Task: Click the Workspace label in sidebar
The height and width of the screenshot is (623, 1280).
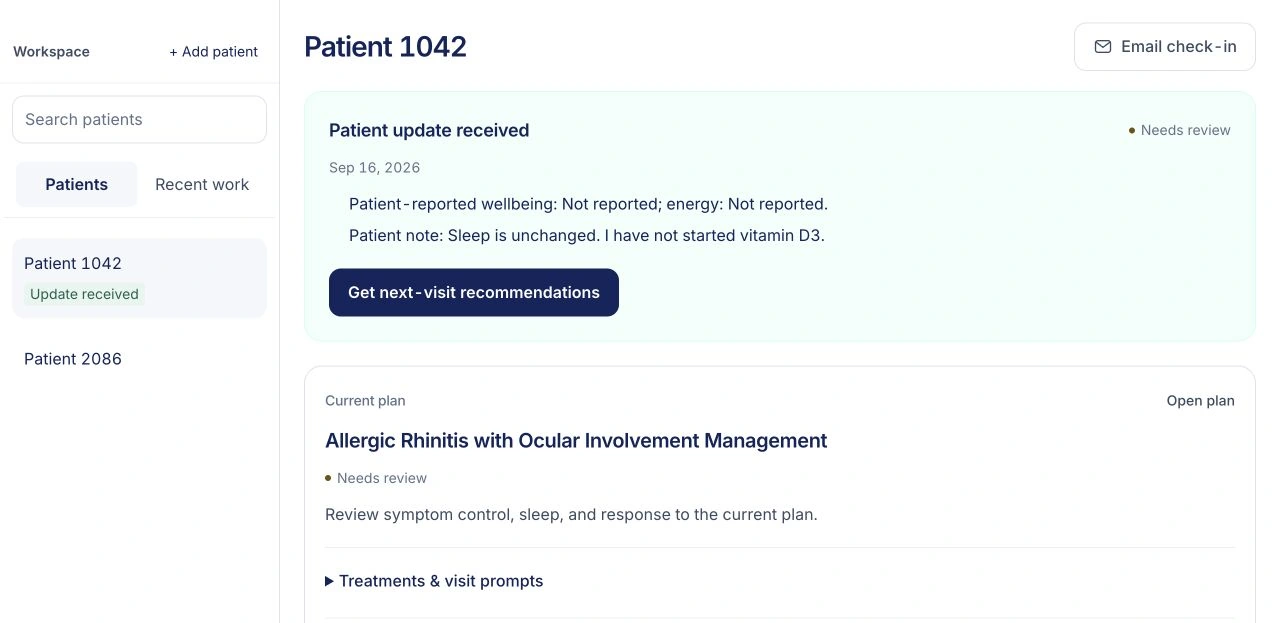Action: [51, 52]
